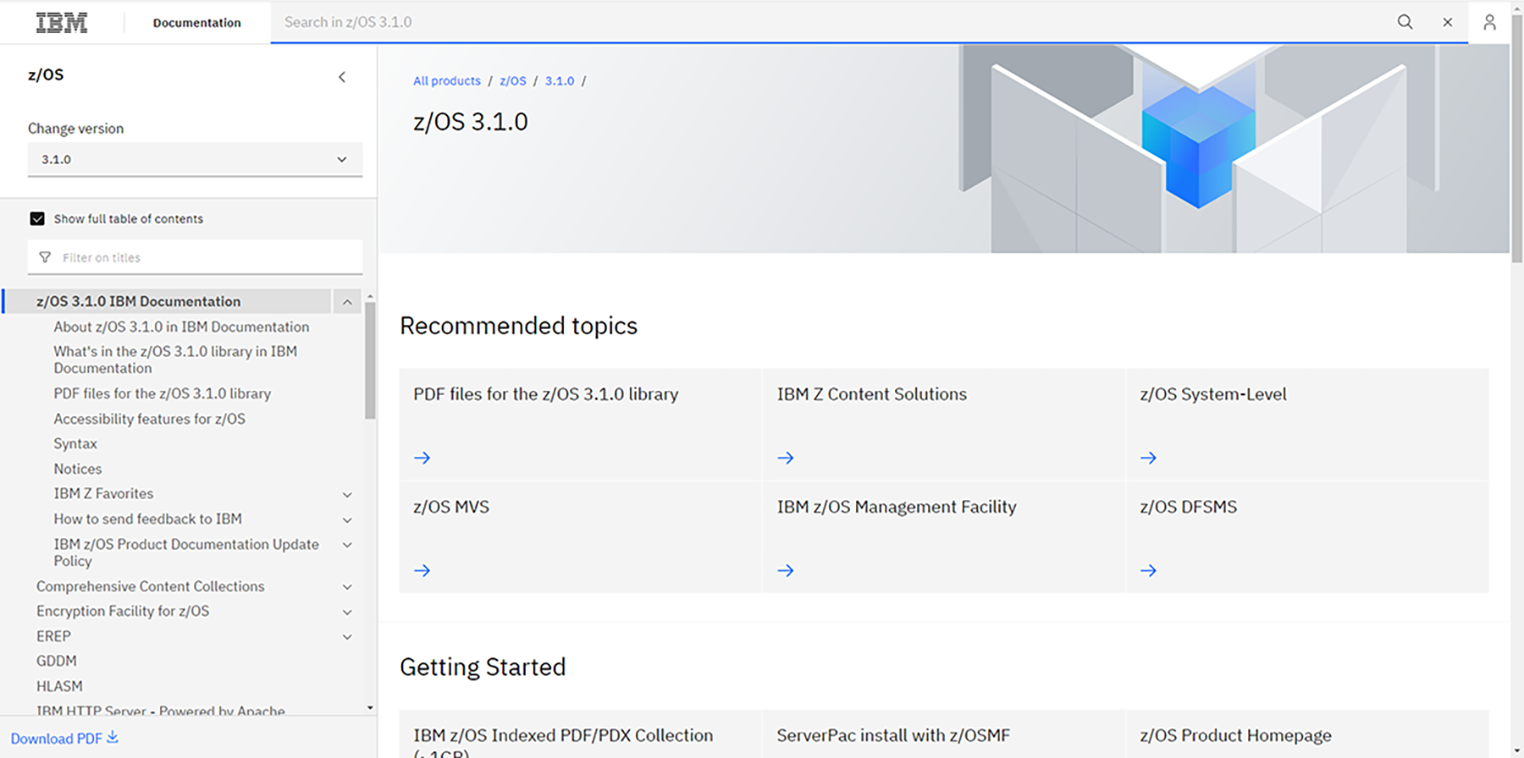
Task: Expand How to send feedback to IBM
Action: click(x=347, y=519)
